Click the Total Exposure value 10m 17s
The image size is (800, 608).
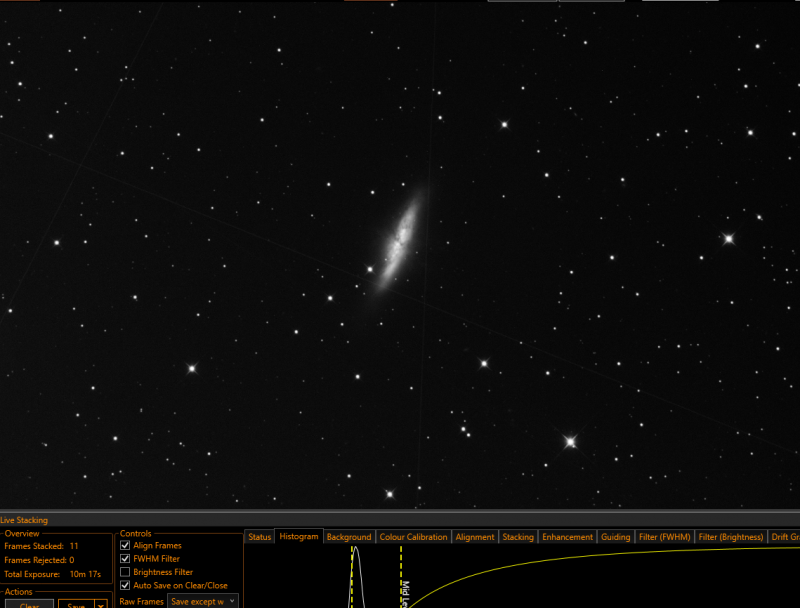tap(85, 574)
